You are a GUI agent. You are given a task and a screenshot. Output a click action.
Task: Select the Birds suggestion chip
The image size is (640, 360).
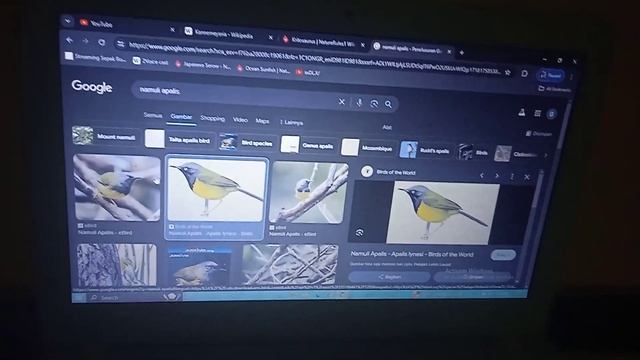[473, 152]
